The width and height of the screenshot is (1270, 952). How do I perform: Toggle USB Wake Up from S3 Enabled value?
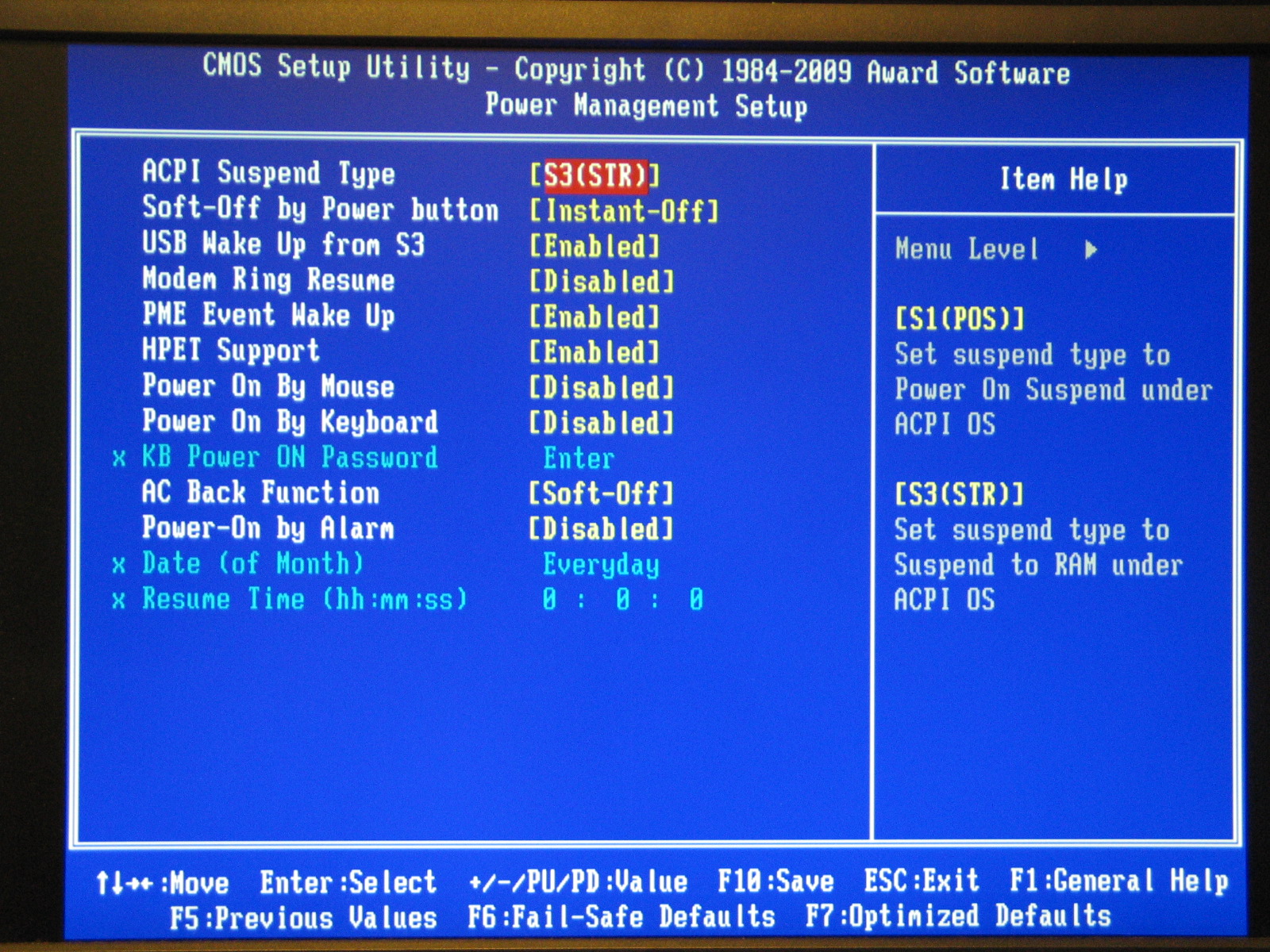[x=595, y=247]
